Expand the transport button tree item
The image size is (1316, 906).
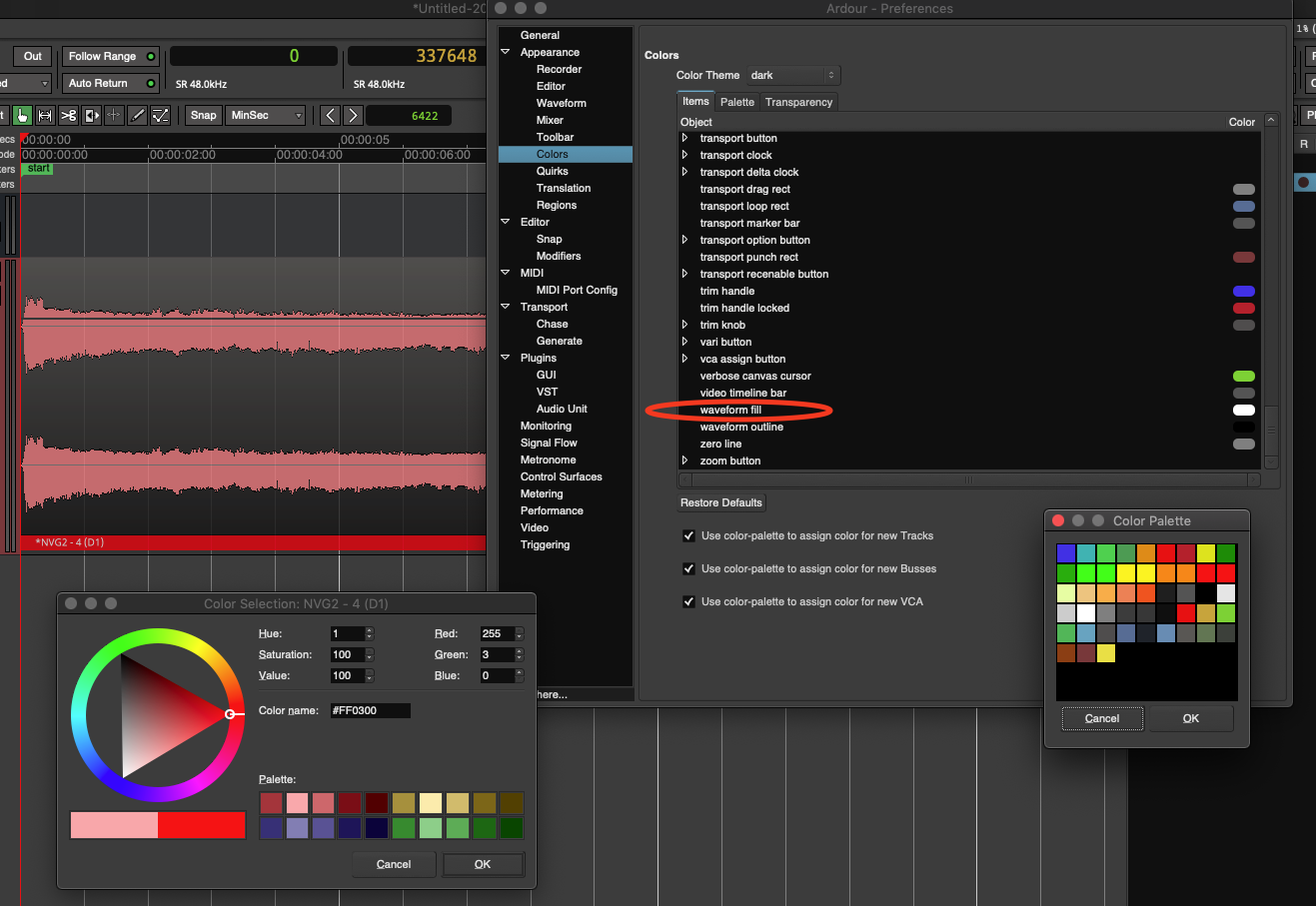point(685,139)
